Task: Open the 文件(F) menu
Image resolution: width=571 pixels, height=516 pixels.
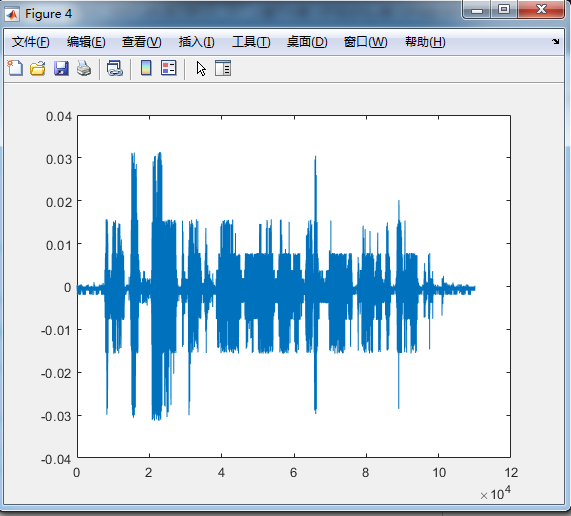Action: coord(31,42)
